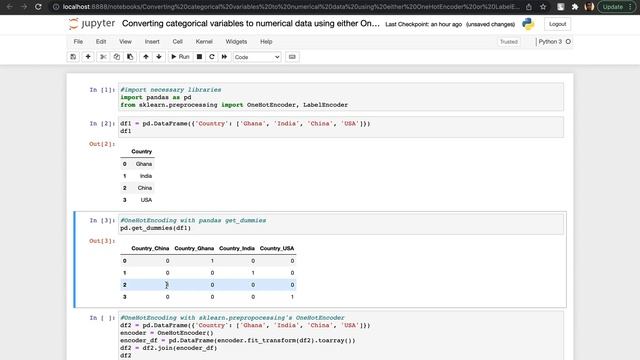640x360 pixels.
Task: Open the View menu
Action: click(125, 42)
